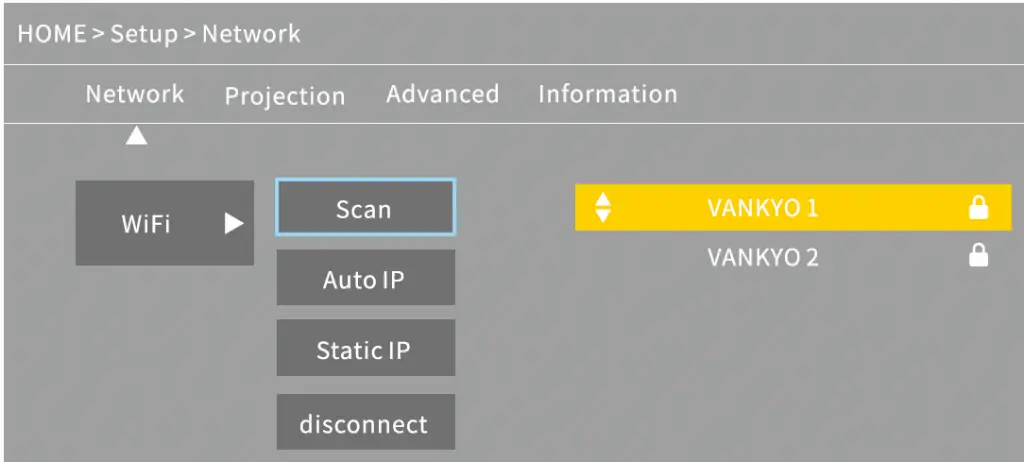Expand WiFi options using the right arrow

tap(234, 223)
